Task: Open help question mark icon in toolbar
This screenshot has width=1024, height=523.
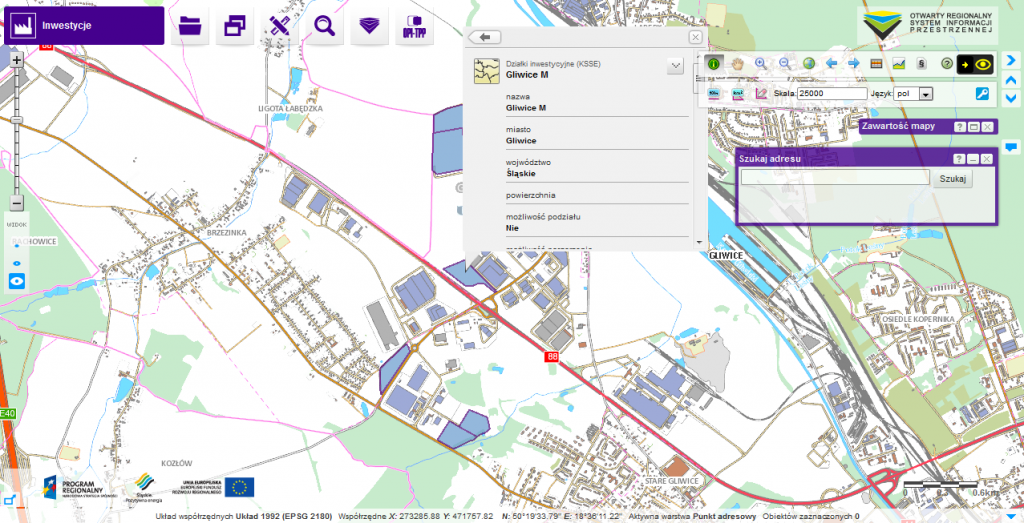Action: pos(946,64)
